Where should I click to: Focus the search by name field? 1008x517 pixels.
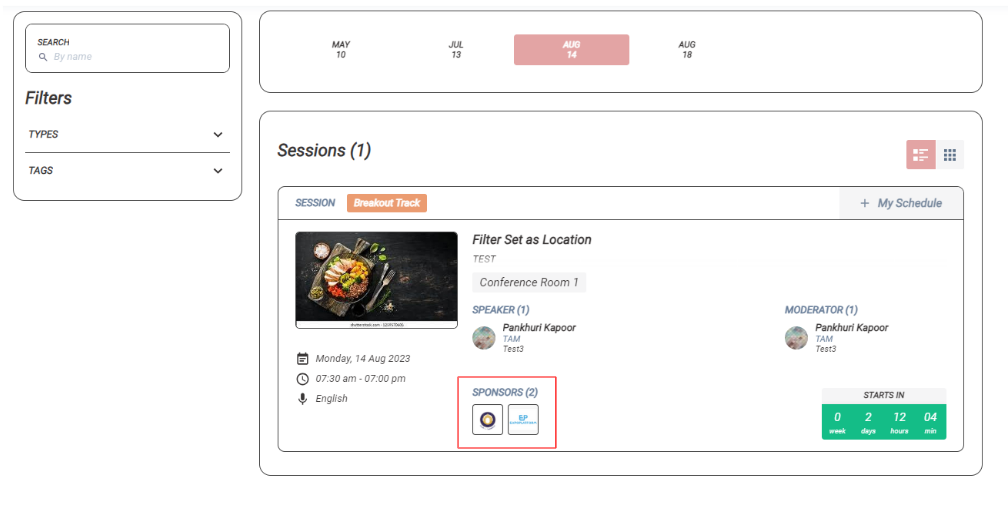click(x=135, y=57)
